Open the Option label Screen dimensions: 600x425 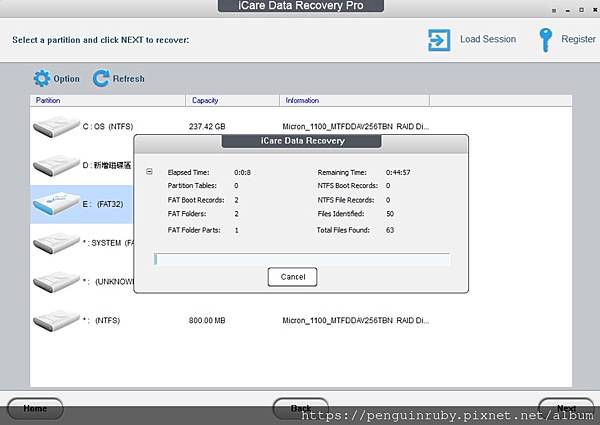67,79
